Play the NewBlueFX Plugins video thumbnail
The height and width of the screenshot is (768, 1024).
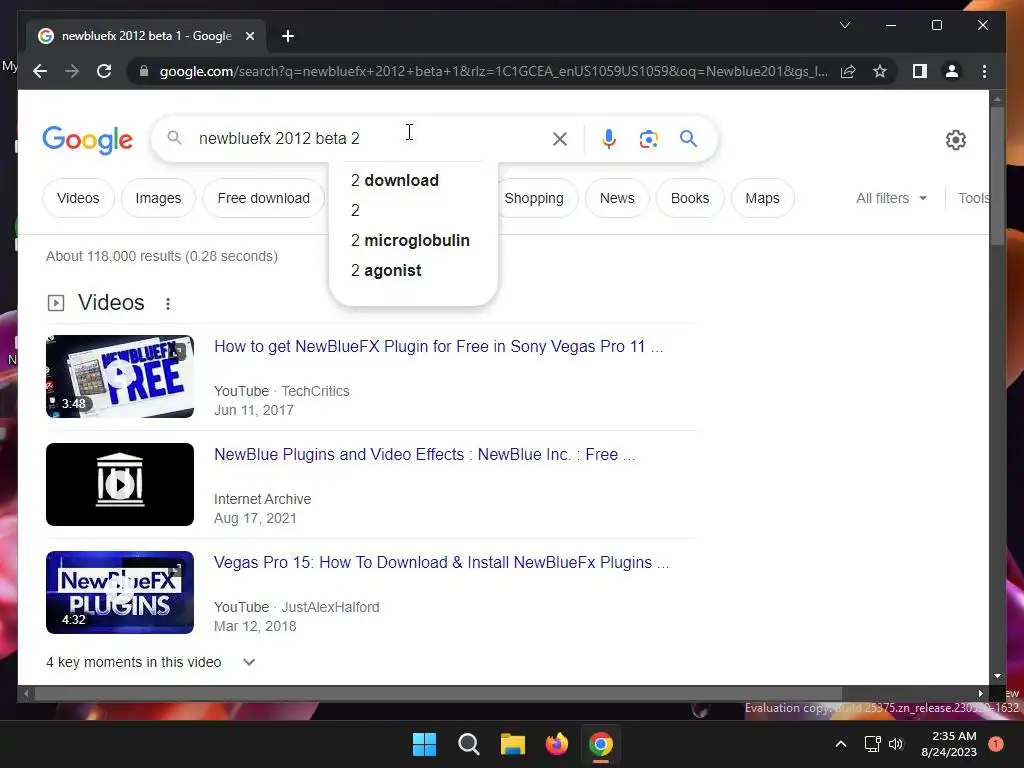click(120, 592)
